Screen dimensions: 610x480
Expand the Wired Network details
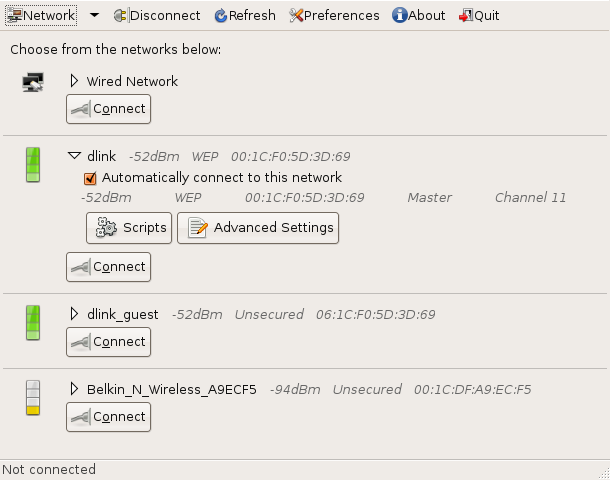74,81
